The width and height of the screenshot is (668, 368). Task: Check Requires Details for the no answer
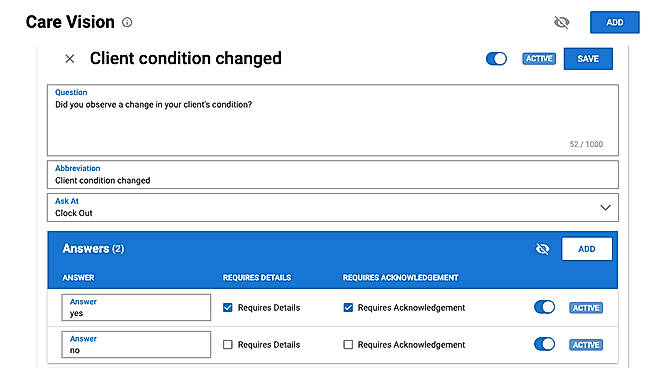point(228,345)
